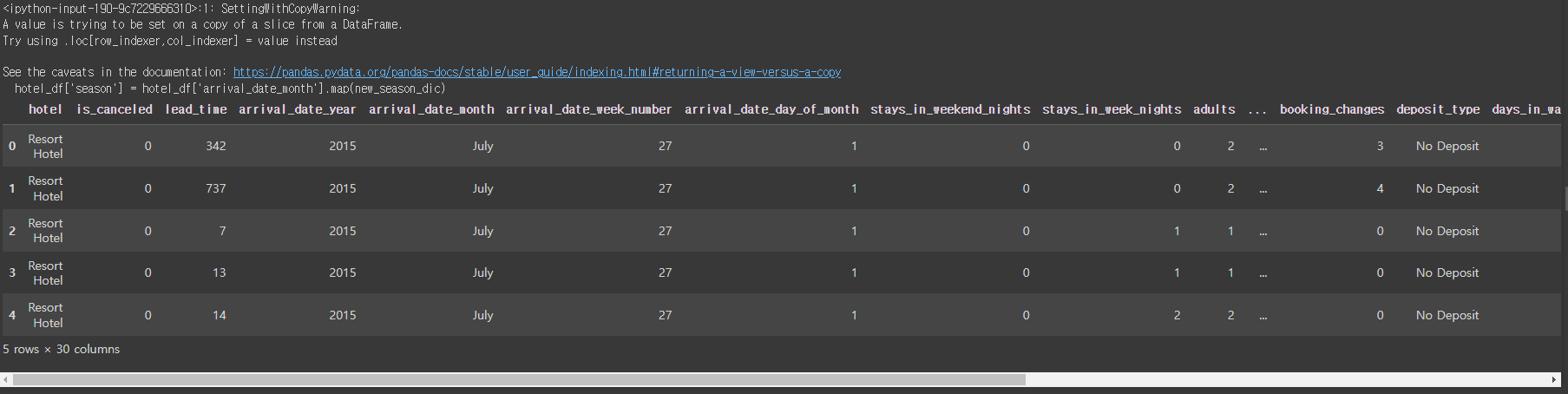The image size is (1568, 394).
Task: Open the pandas indexing documentation link
Action: click(x=537, y=72)
